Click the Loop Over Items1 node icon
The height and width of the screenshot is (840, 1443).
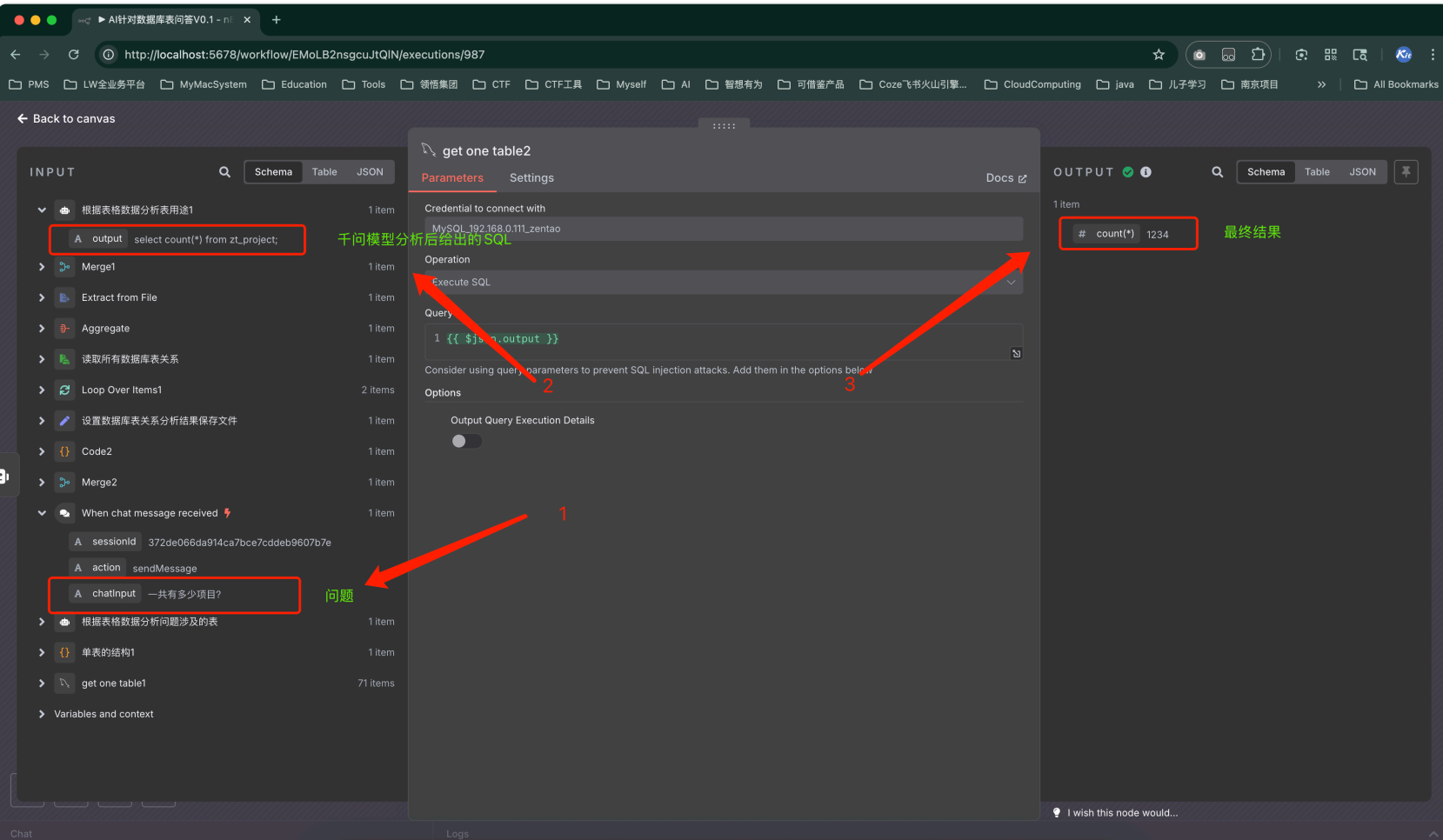[64, 390]
